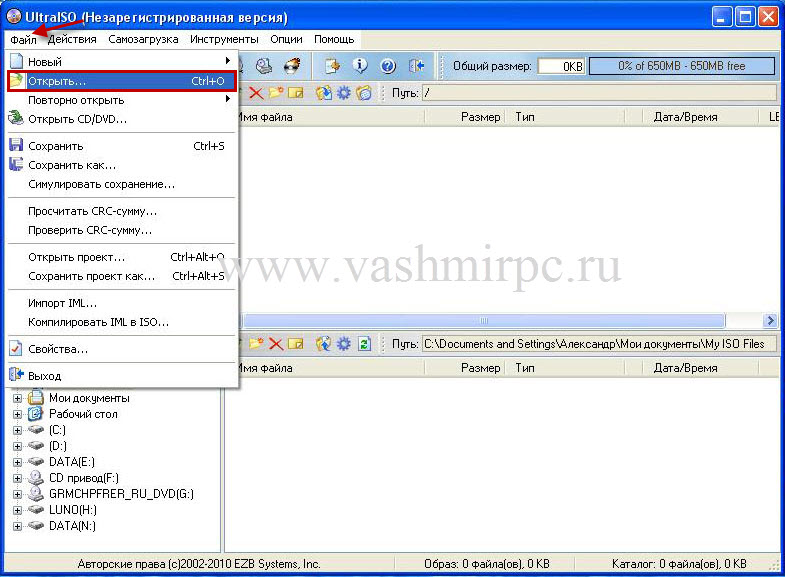
Task: Choose Выход menu entry
Action: (x=122, y=376)
